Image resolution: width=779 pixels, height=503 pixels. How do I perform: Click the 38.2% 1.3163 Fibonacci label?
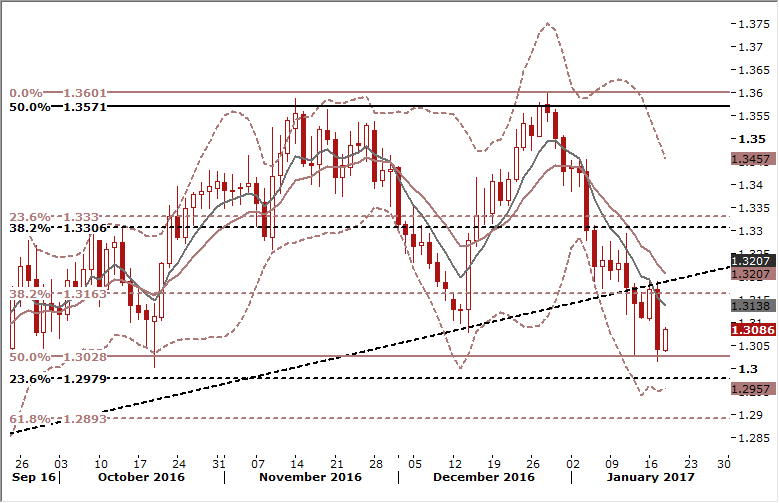pyautogui.click(x=58, y=294)
